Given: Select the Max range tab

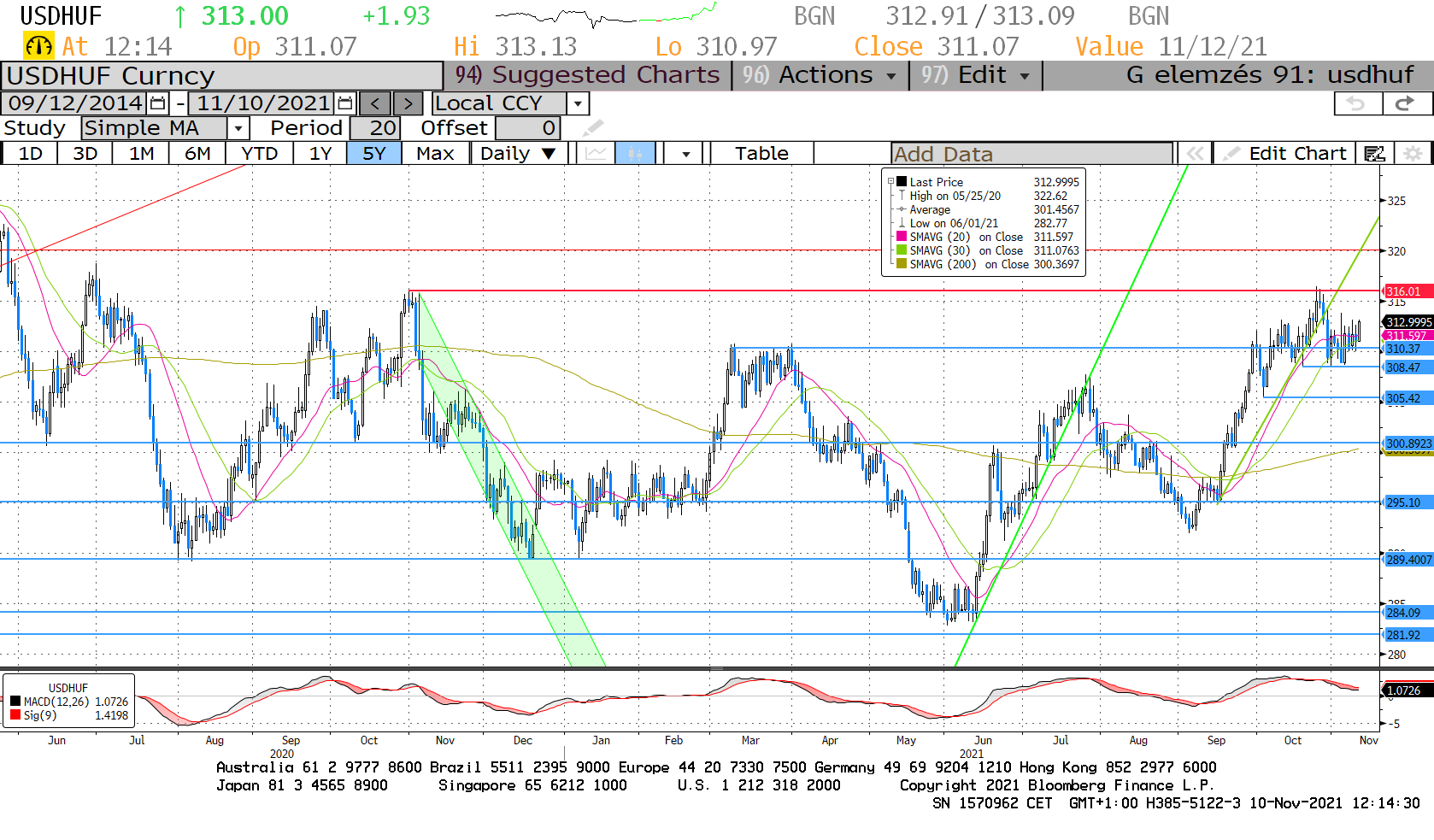Looking at the screenshot, I should coord(435,154).
